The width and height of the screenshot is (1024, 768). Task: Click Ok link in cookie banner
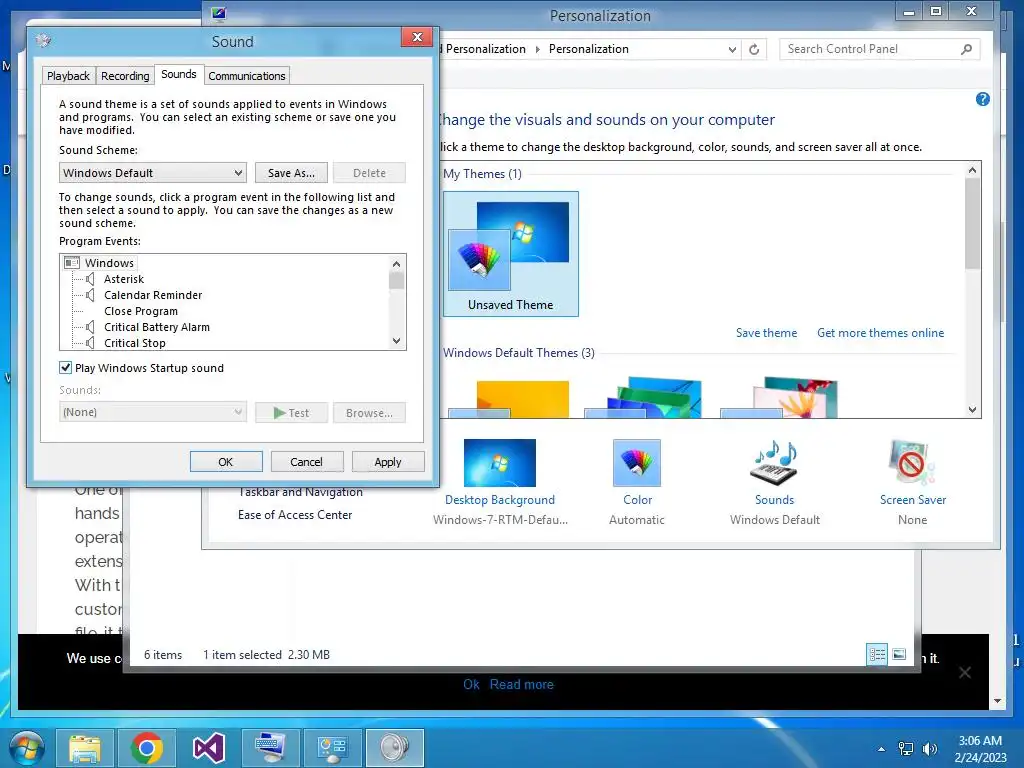[472, 684]
